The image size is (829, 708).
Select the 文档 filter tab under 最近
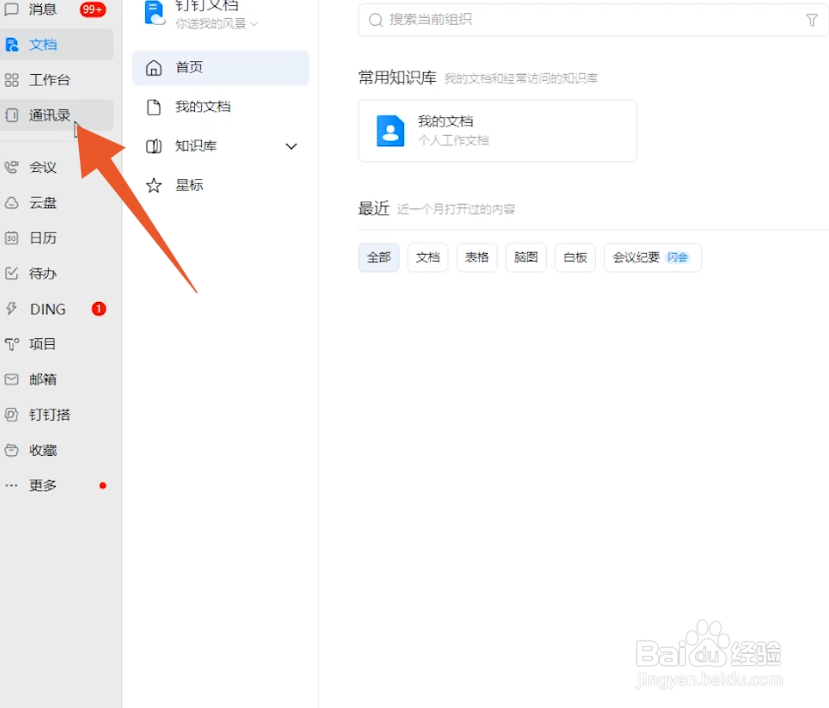428,258
